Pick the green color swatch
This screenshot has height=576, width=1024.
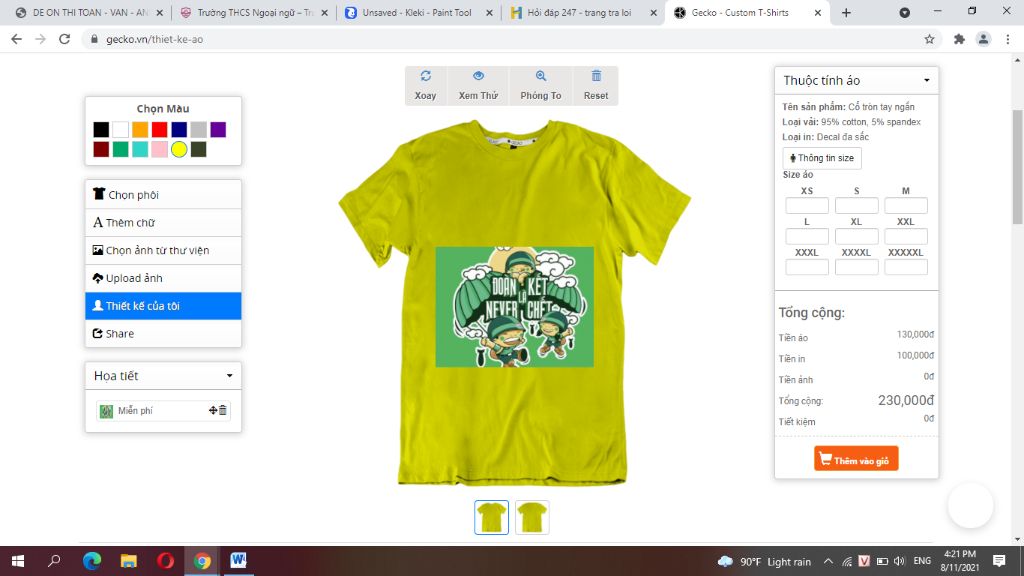point(121,149)
